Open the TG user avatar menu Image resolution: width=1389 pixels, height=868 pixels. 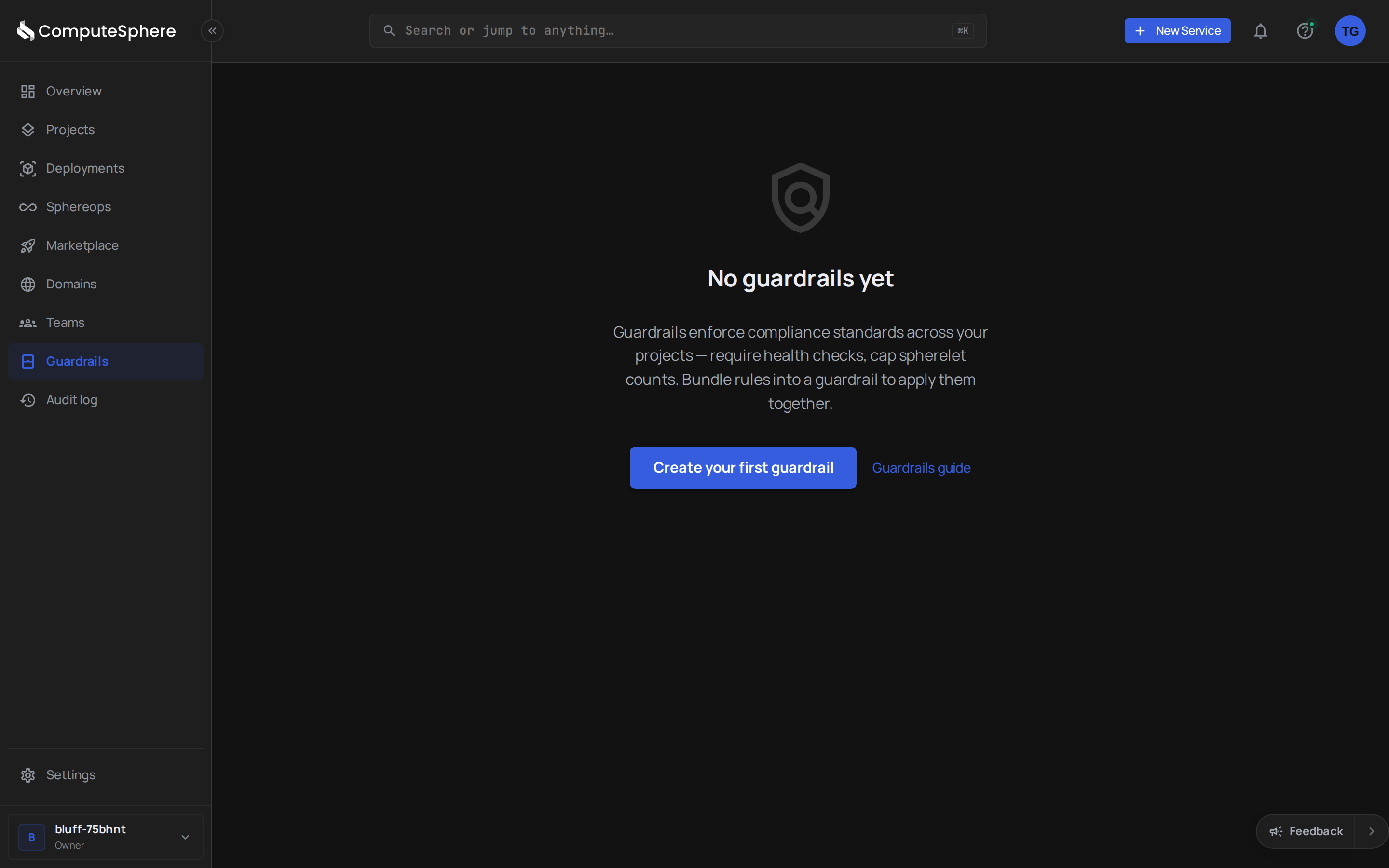click(1350, 31)
